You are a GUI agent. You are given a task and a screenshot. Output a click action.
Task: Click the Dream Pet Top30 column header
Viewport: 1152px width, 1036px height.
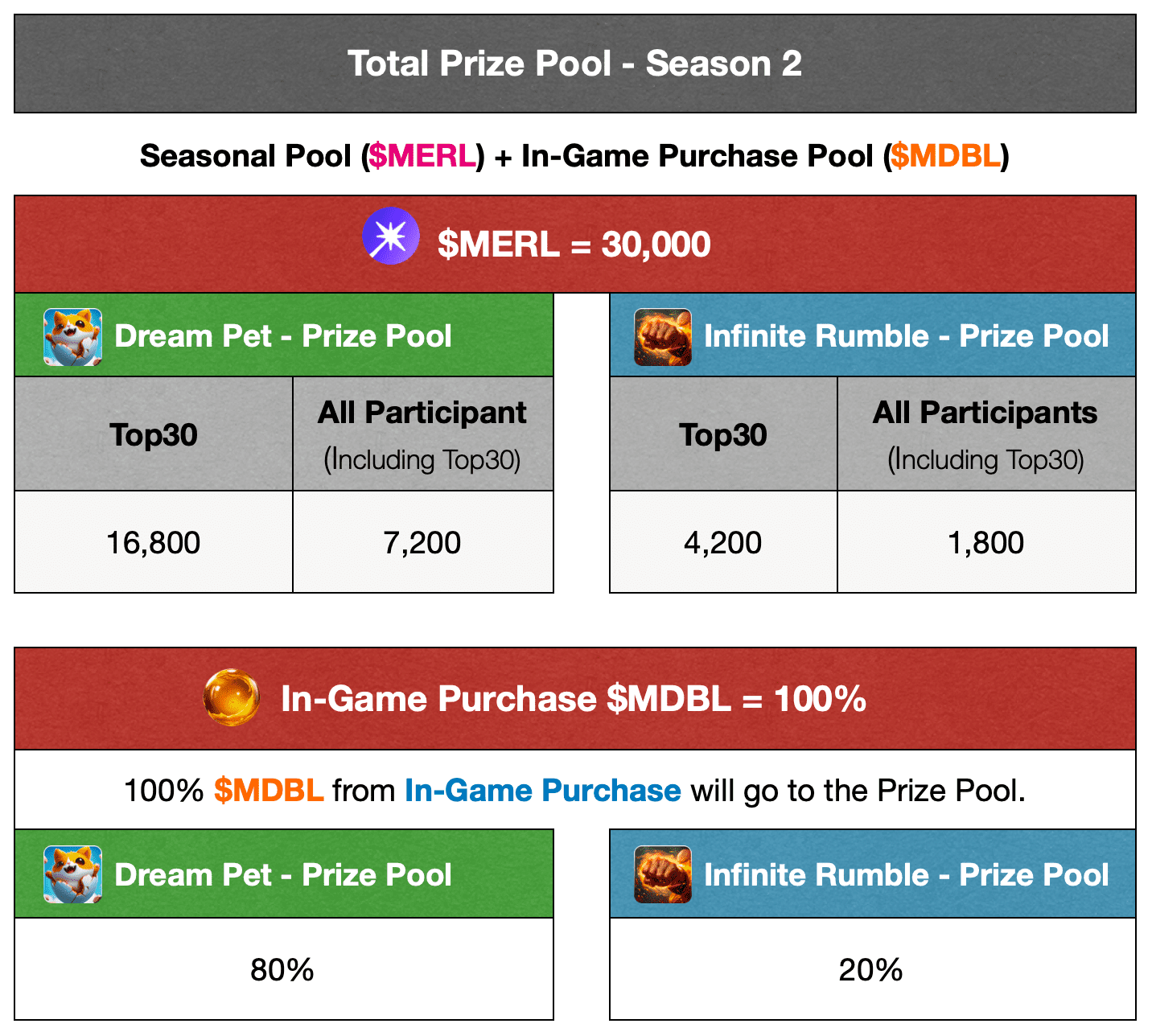pyautogui.click(x=154, y=434)
